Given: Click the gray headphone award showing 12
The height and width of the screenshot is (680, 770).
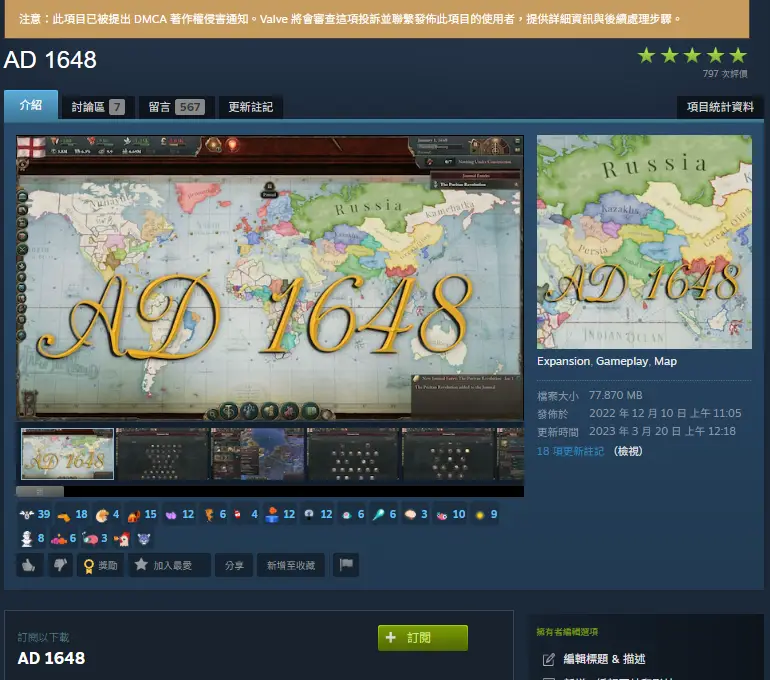Looking at the screenshot, I should point(317,514).
